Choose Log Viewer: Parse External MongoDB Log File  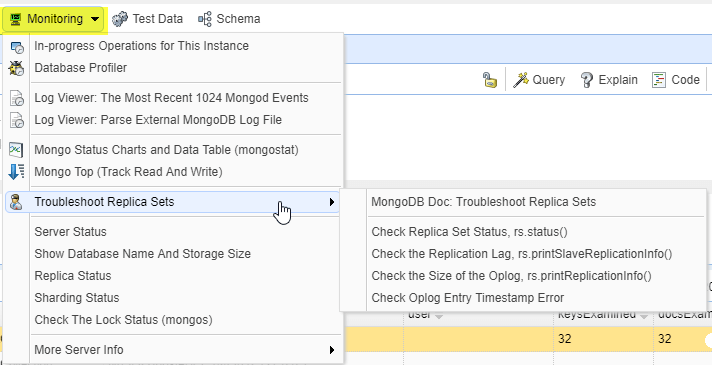pyautogui.click(x=173, y=120)
